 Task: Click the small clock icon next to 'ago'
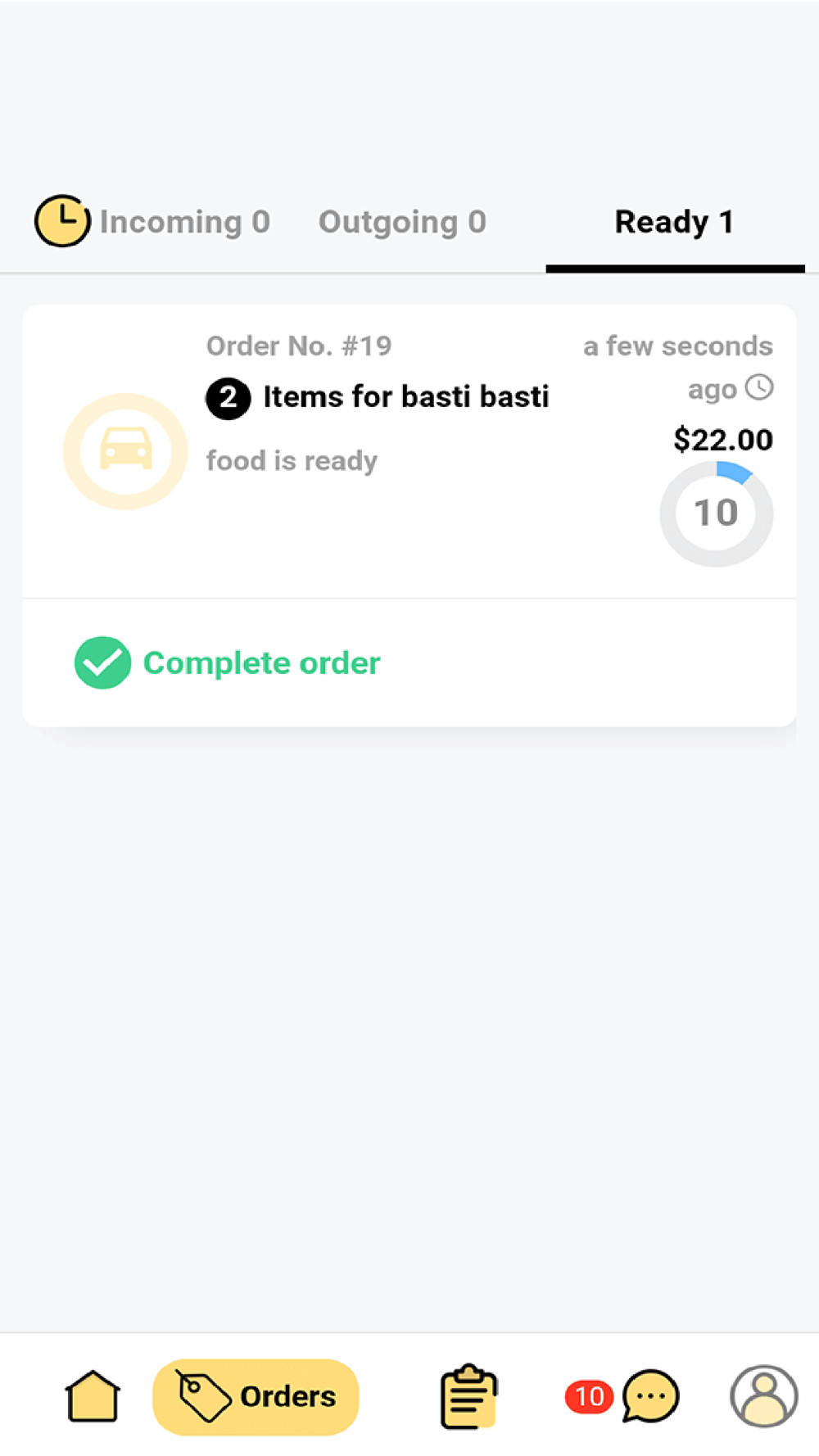tap(759, 387)
